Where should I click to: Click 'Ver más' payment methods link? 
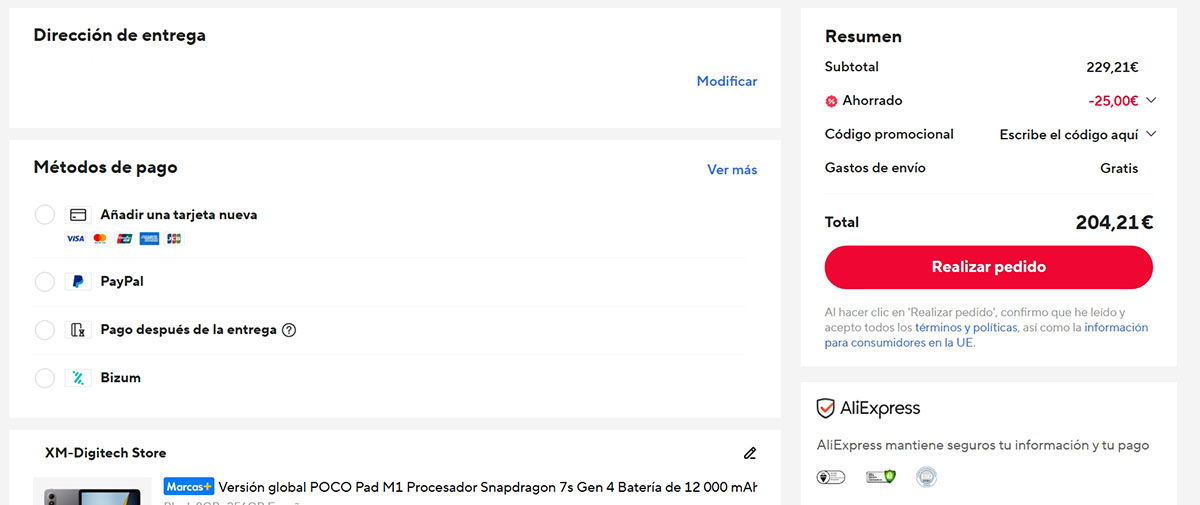click(x=732, y=170)
